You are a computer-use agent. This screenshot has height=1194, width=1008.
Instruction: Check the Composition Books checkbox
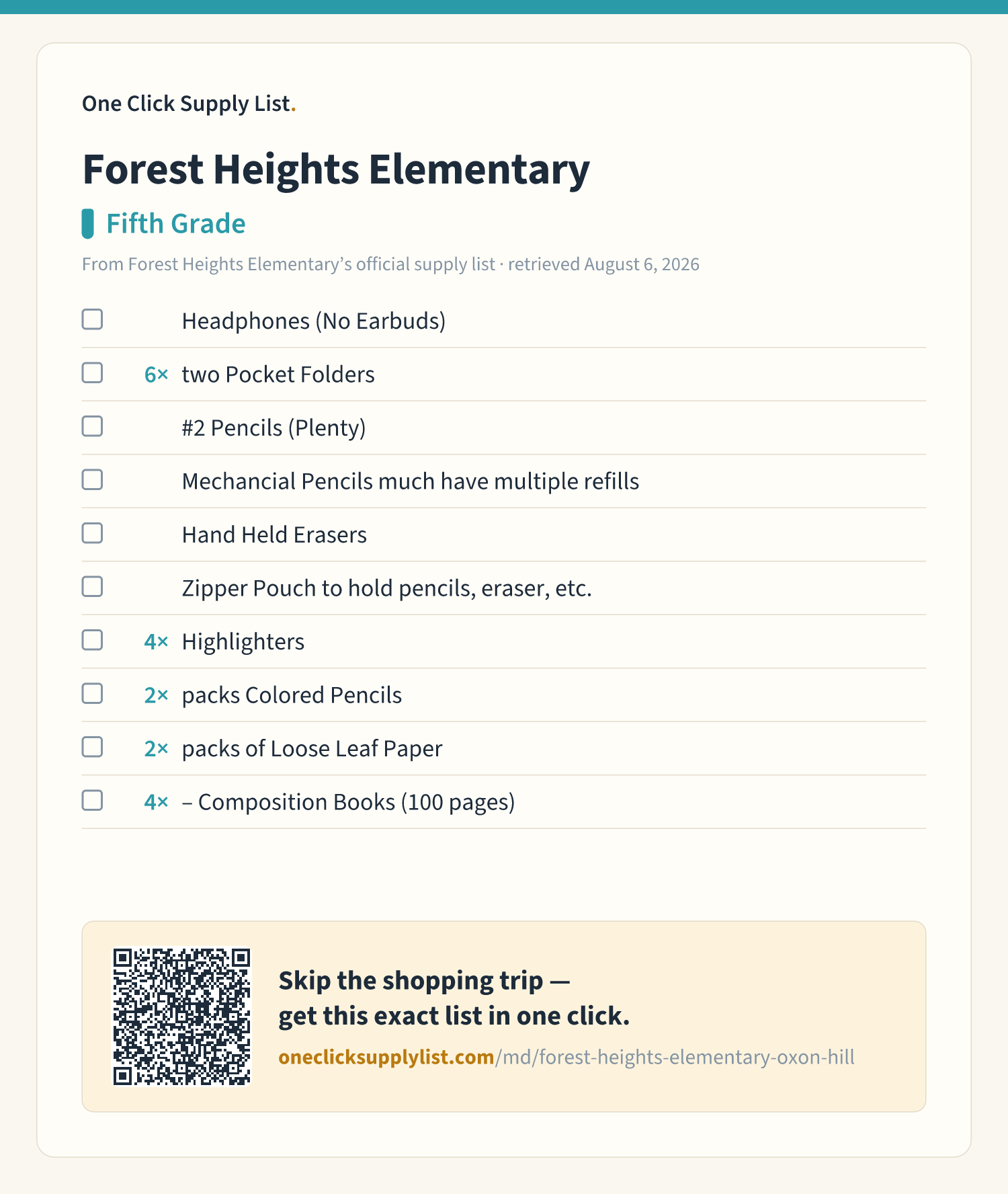(92, 800)
